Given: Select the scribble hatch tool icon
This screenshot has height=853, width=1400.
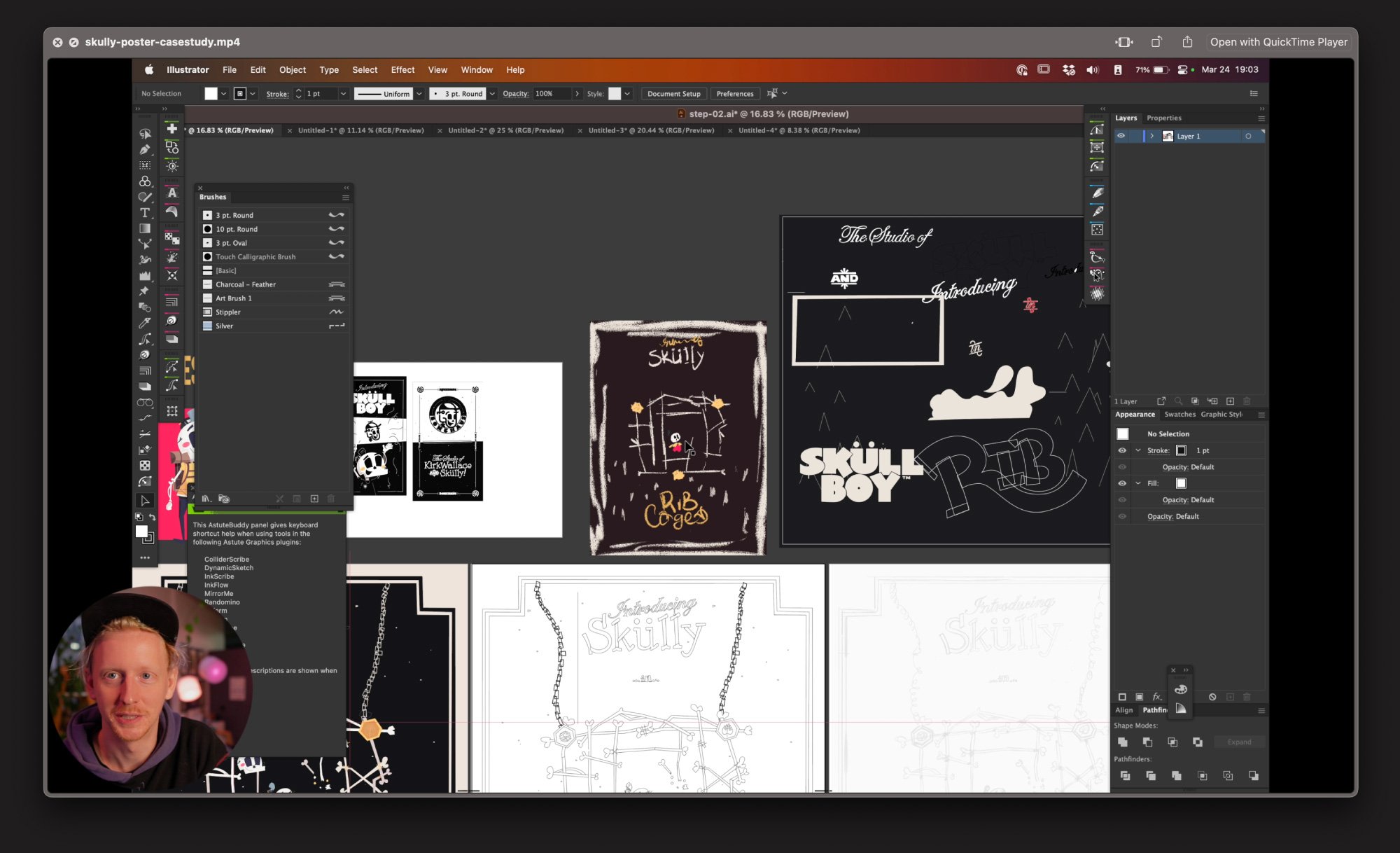Looking at the screenshot, I should 1097,294.
